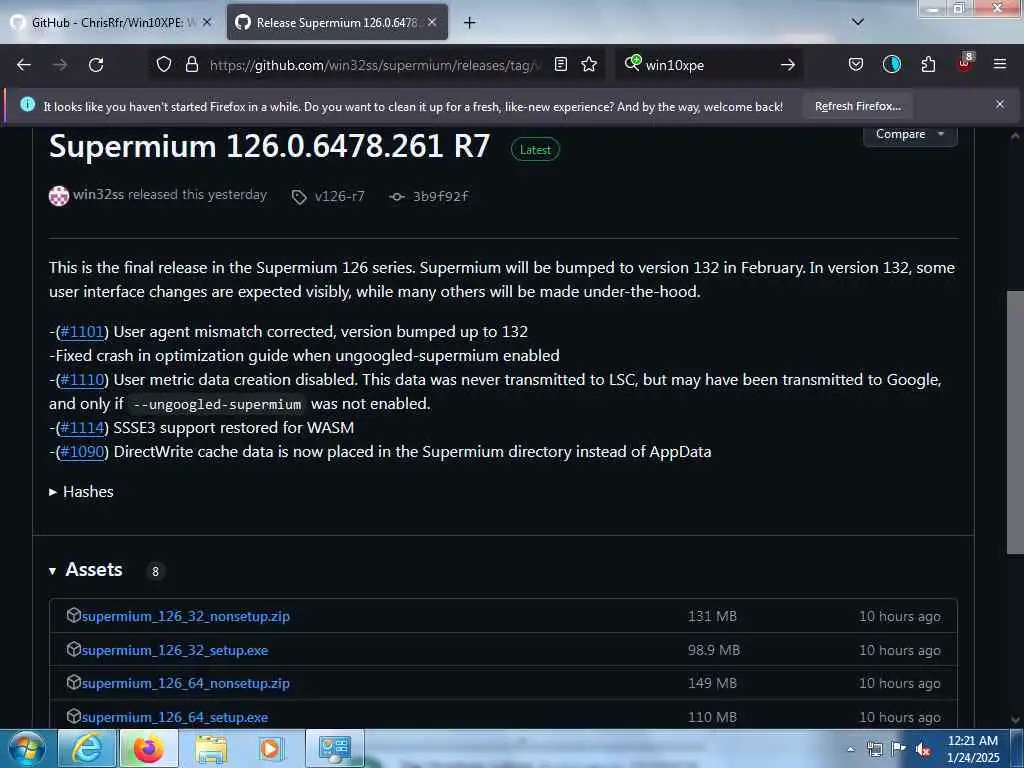Click package icon beside supermium_126_64_setup.exe
Screen dimensions: 1024x768
point(73,716)
